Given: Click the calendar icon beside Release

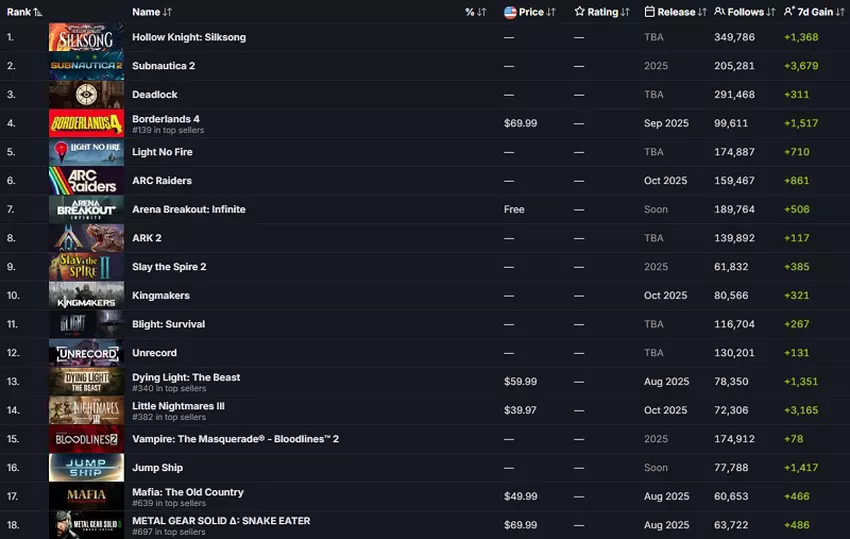Looking at the screenshot, I should pyautogui.click(x=650, y=12).
